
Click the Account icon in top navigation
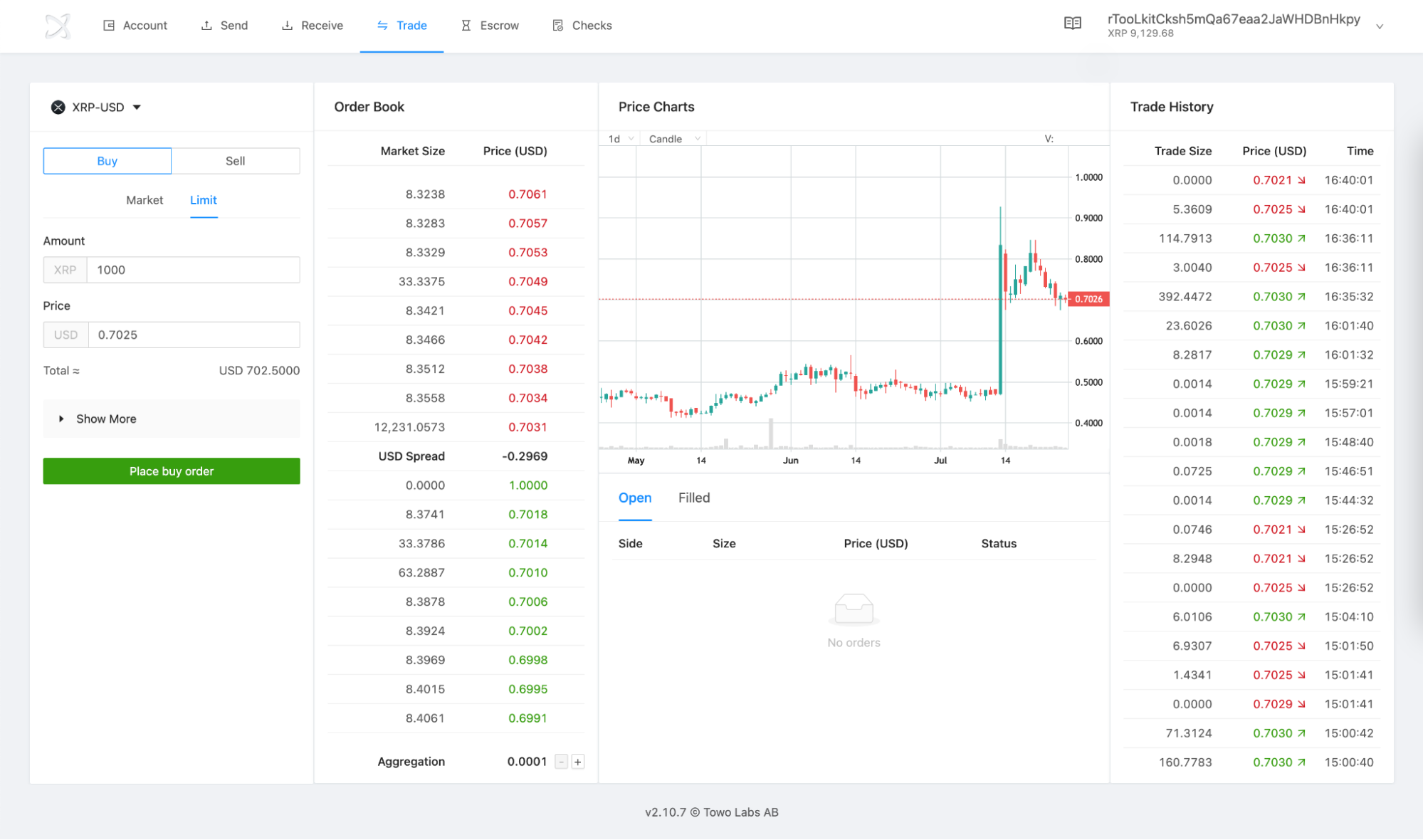(109, 25)
